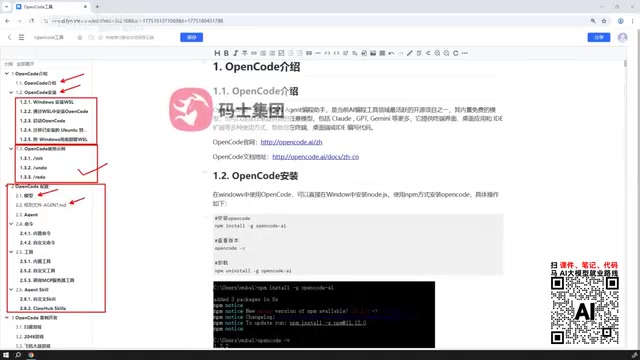Open the browser profile icon
The height and width of the screenshot is (360, 640).
point(620,21)
